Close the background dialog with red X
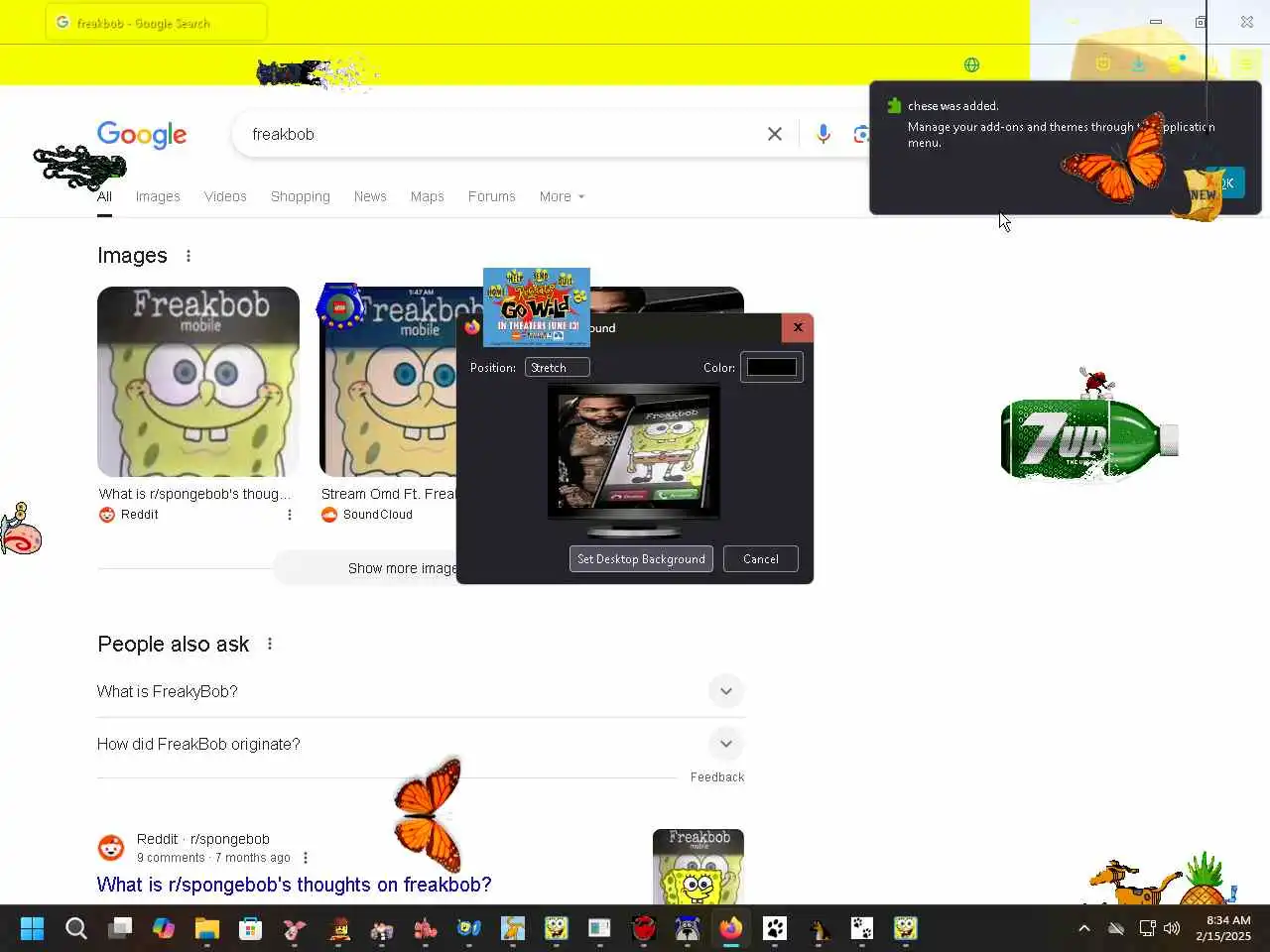The image size is (1270, 952). [798, 327]
